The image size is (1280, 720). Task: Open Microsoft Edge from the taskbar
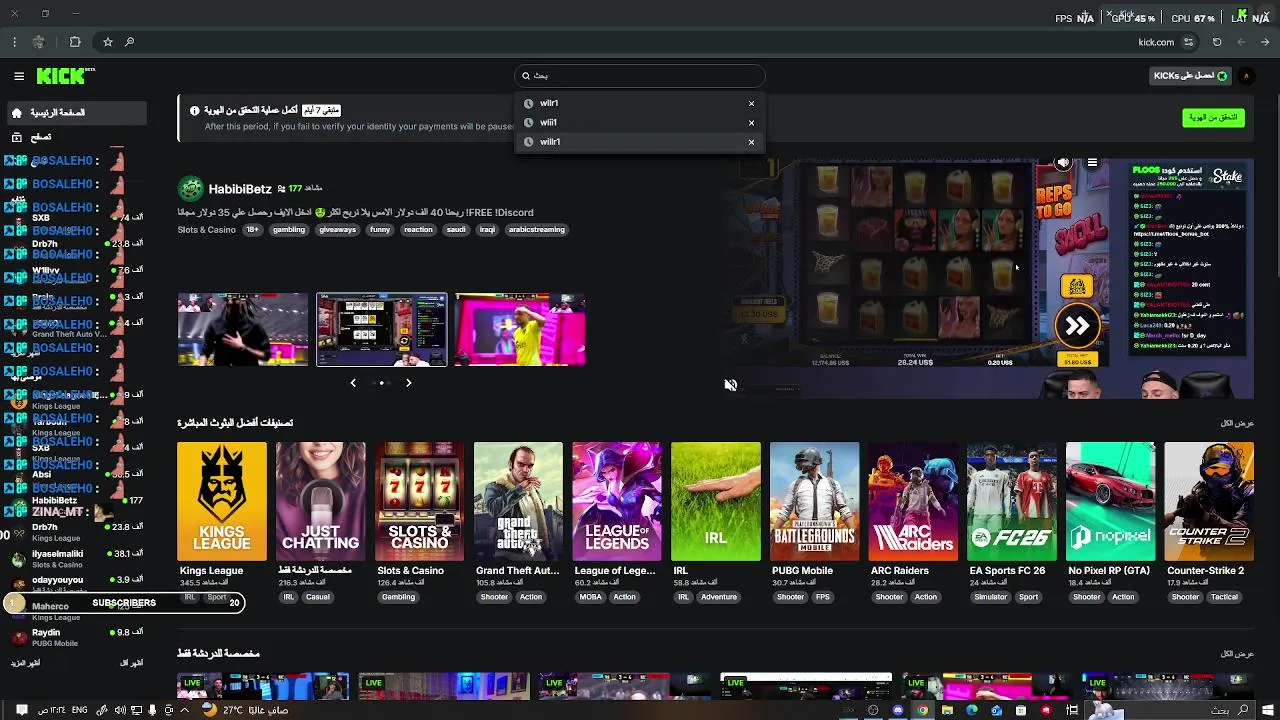coord(971,710)
